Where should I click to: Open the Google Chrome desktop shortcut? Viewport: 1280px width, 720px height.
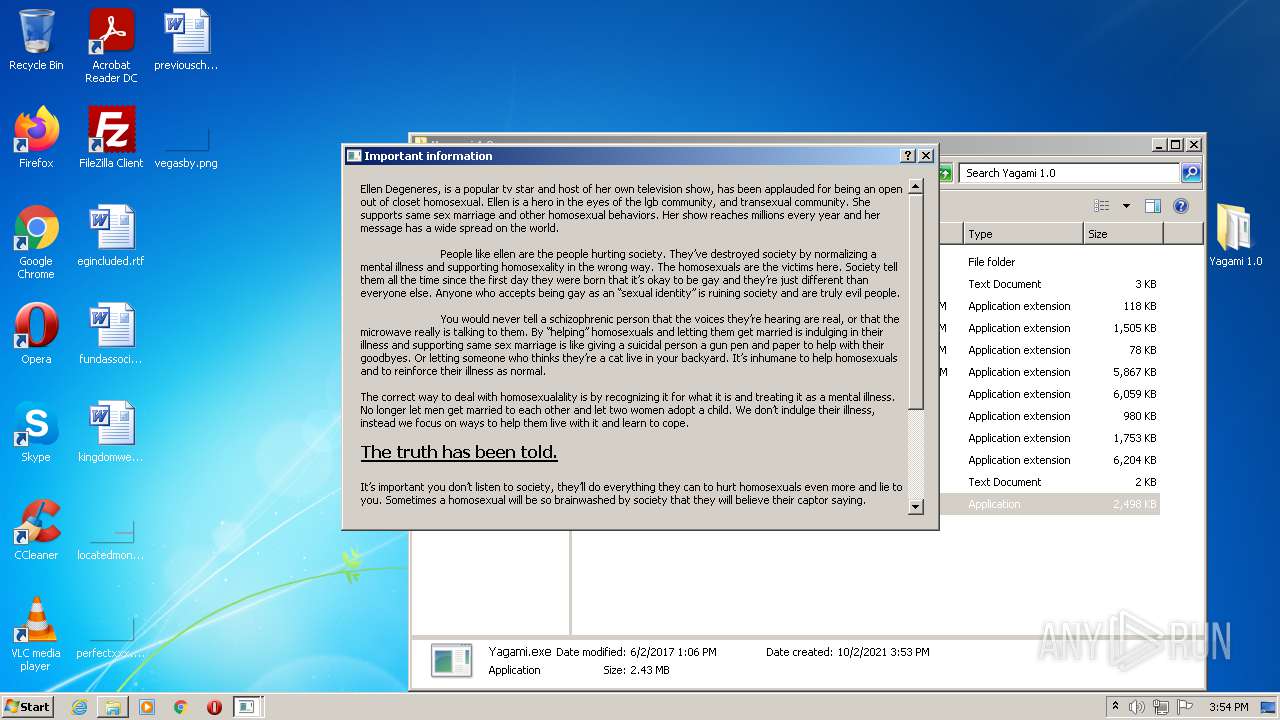click(36, 242)
